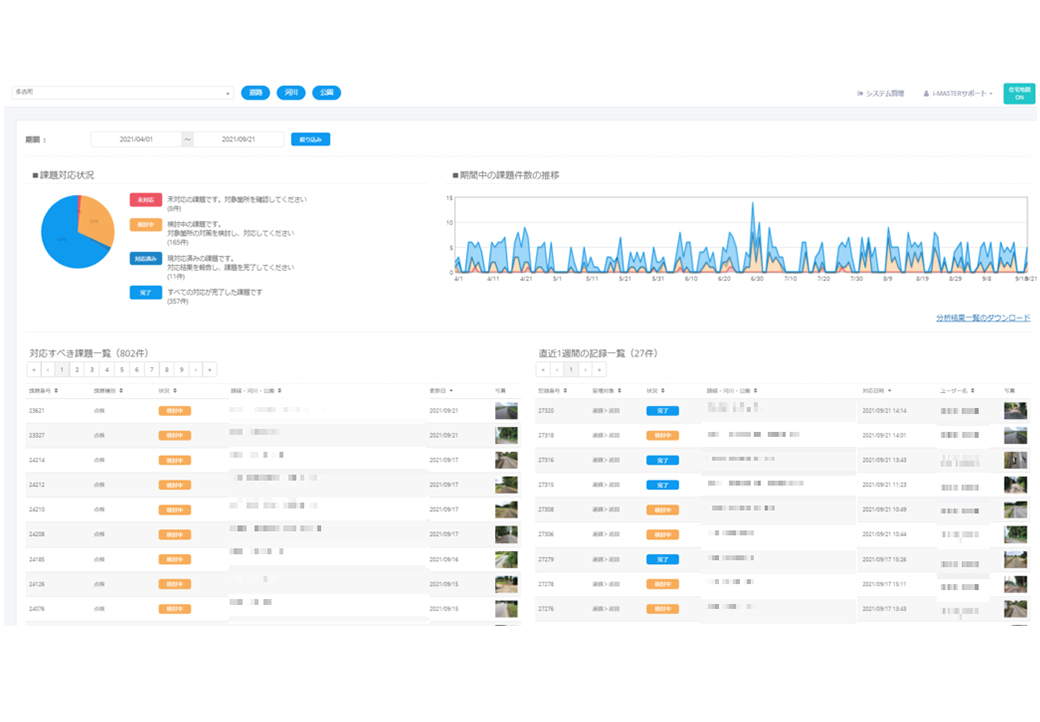1040x722 pixels.
Task: Click 分析結果一覧のダウンロード link
Action: tap(982, 318)
